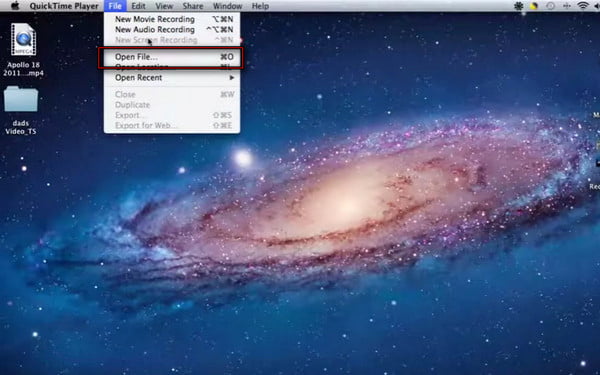
Task: Choose New Movie Recording
Action: point(172,19)
